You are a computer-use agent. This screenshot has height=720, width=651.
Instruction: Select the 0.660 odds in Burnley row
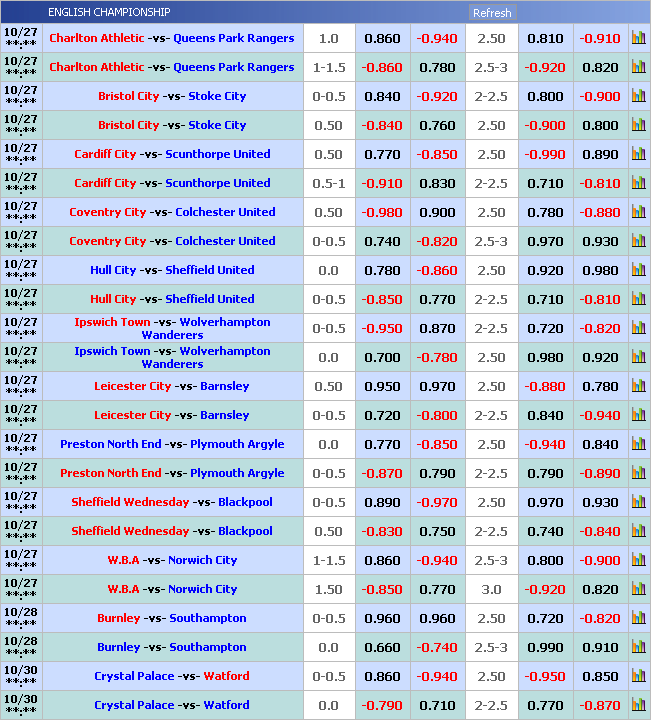coord(382,647)
